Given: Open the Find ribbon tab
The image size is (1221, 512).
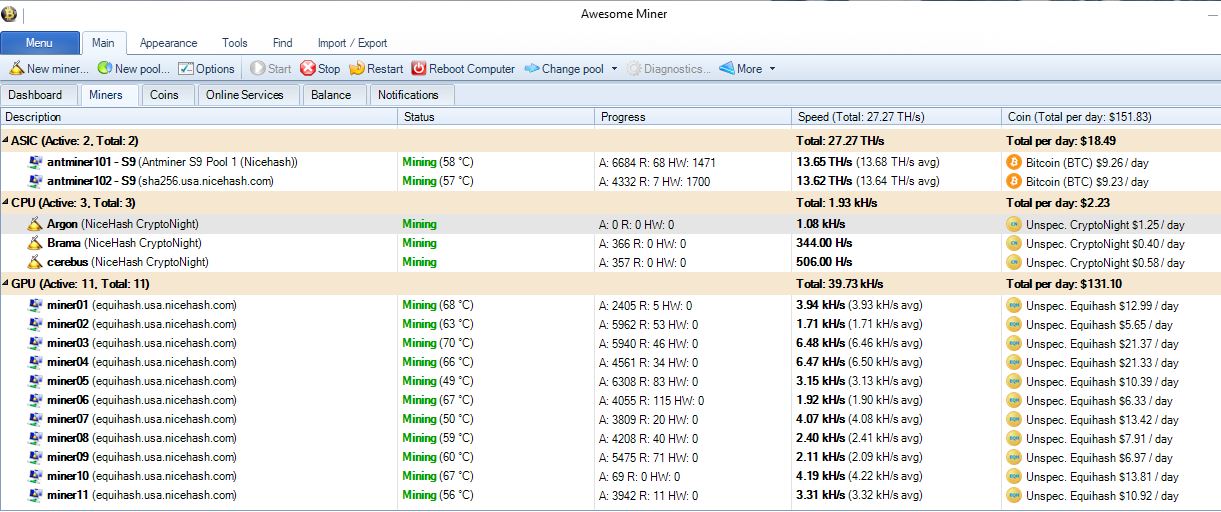Looking at the screenshot, I should pos(283,43).
